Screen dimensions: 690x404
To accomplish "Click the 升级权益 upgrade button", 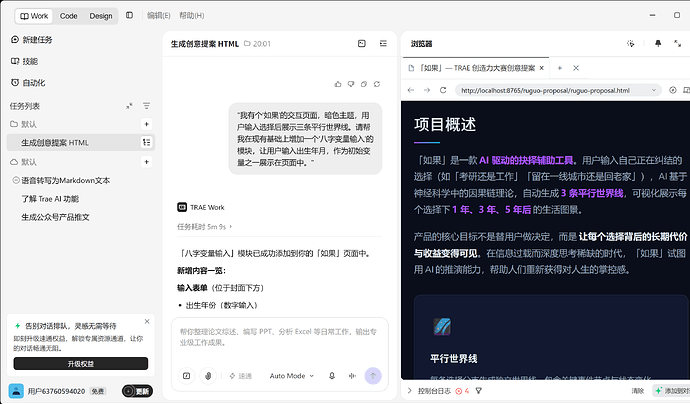I will tap(81, 364).
